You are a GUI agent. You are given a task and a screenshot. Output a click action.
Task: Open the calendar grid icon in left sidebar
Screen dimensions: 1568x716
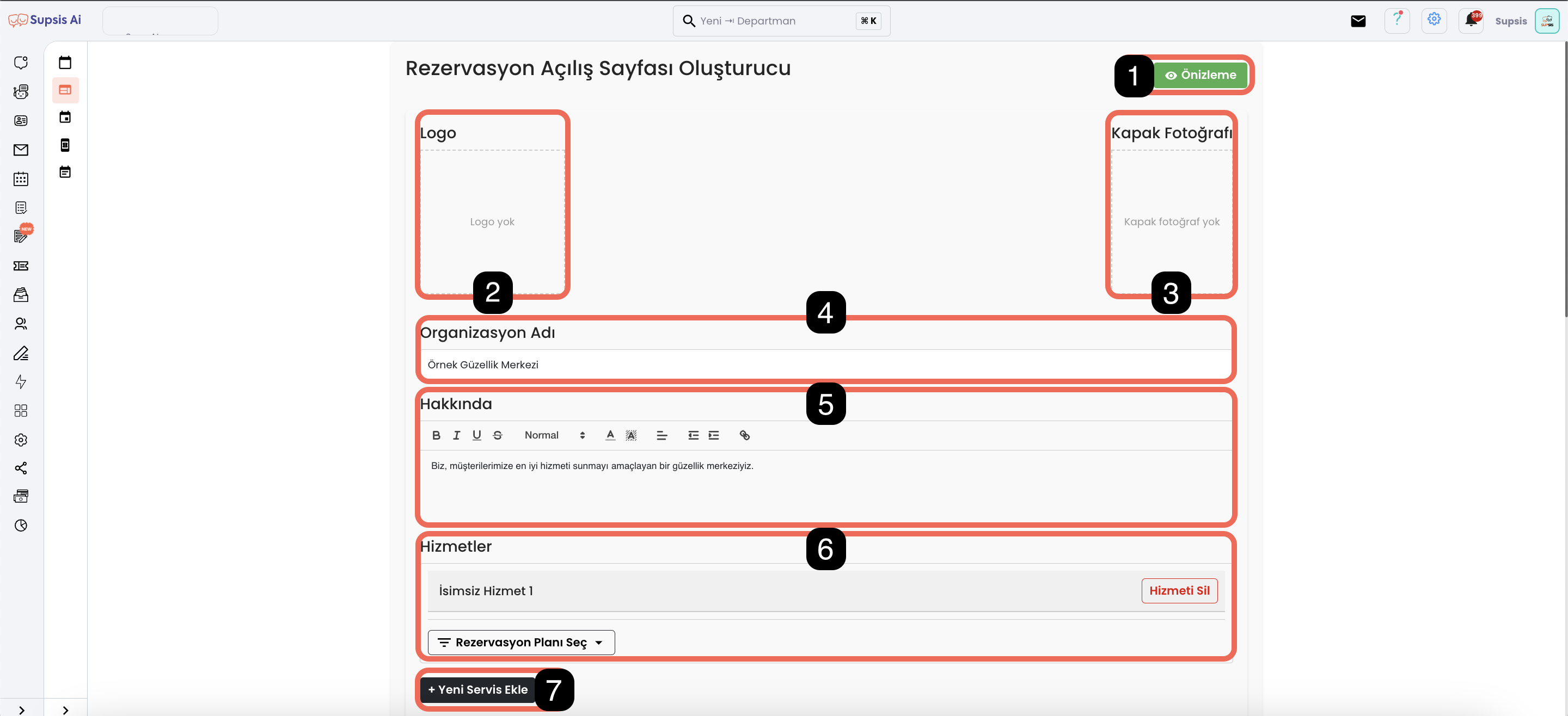21,179
